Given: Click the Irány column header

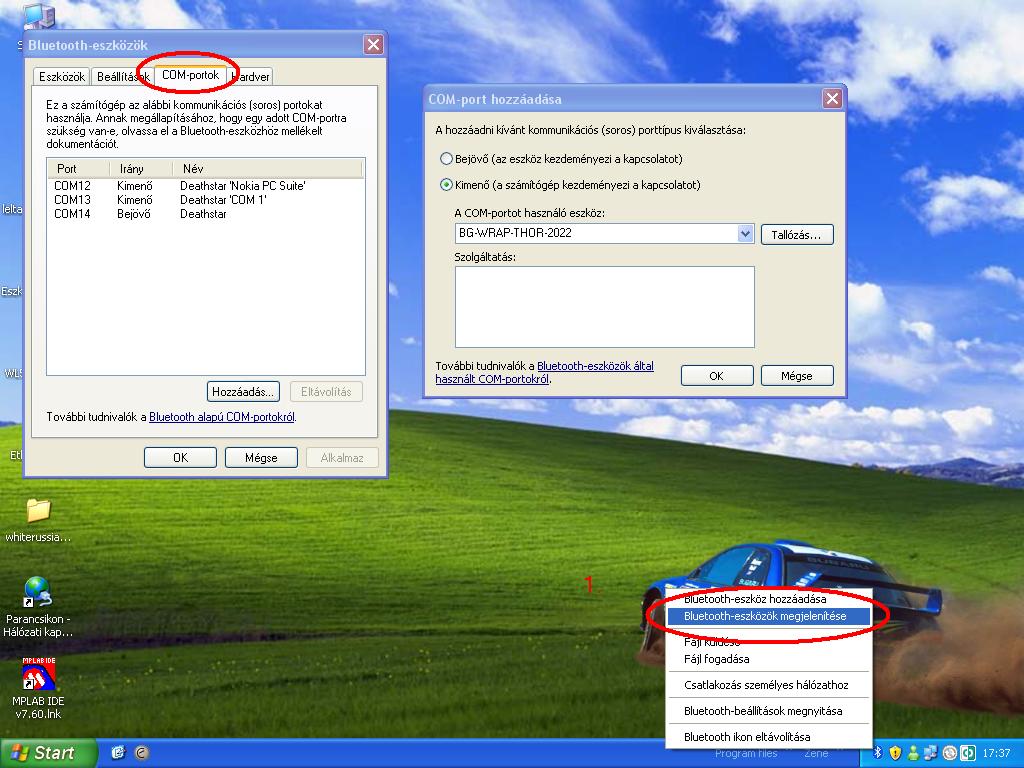Looking at the screenshot, I should (140, 168).
